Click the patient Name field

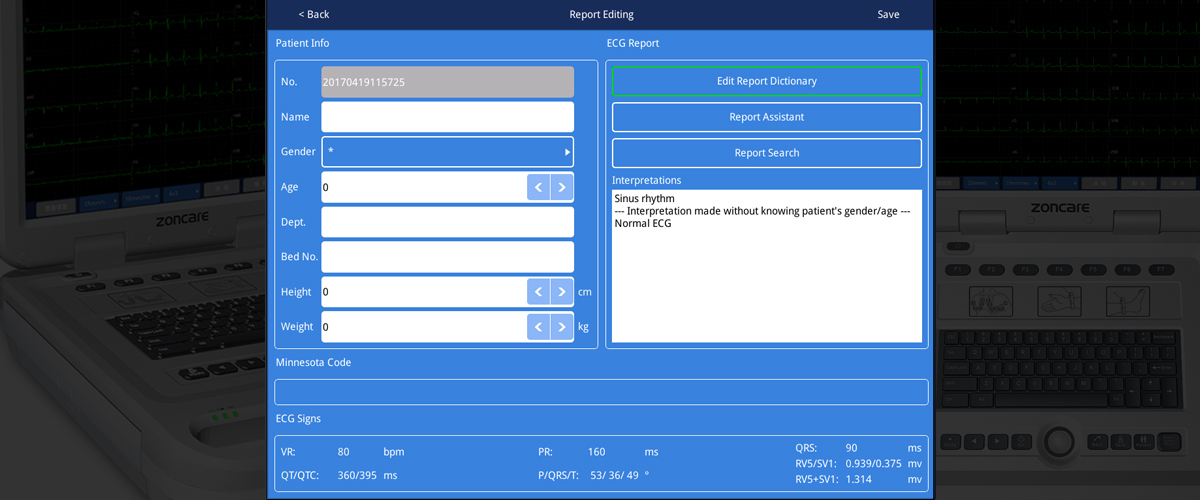click(x=447, y=117)
